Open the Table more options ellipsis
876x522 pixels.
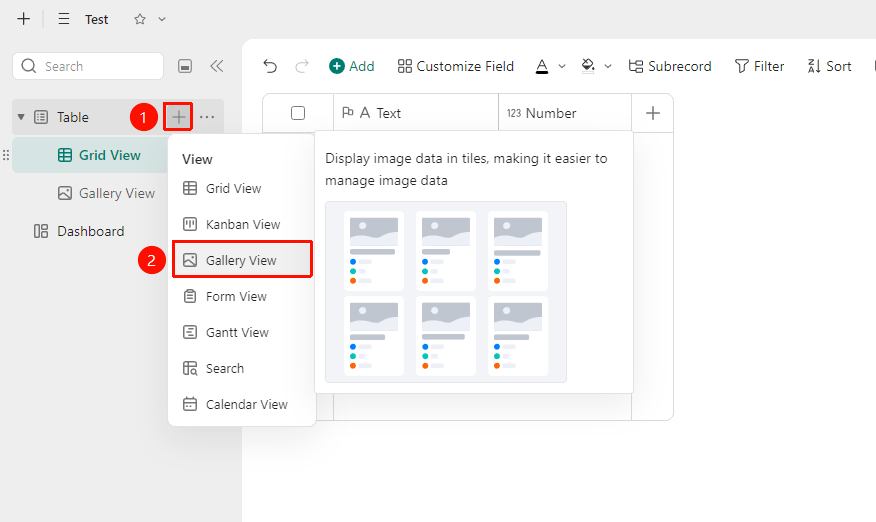207,117
